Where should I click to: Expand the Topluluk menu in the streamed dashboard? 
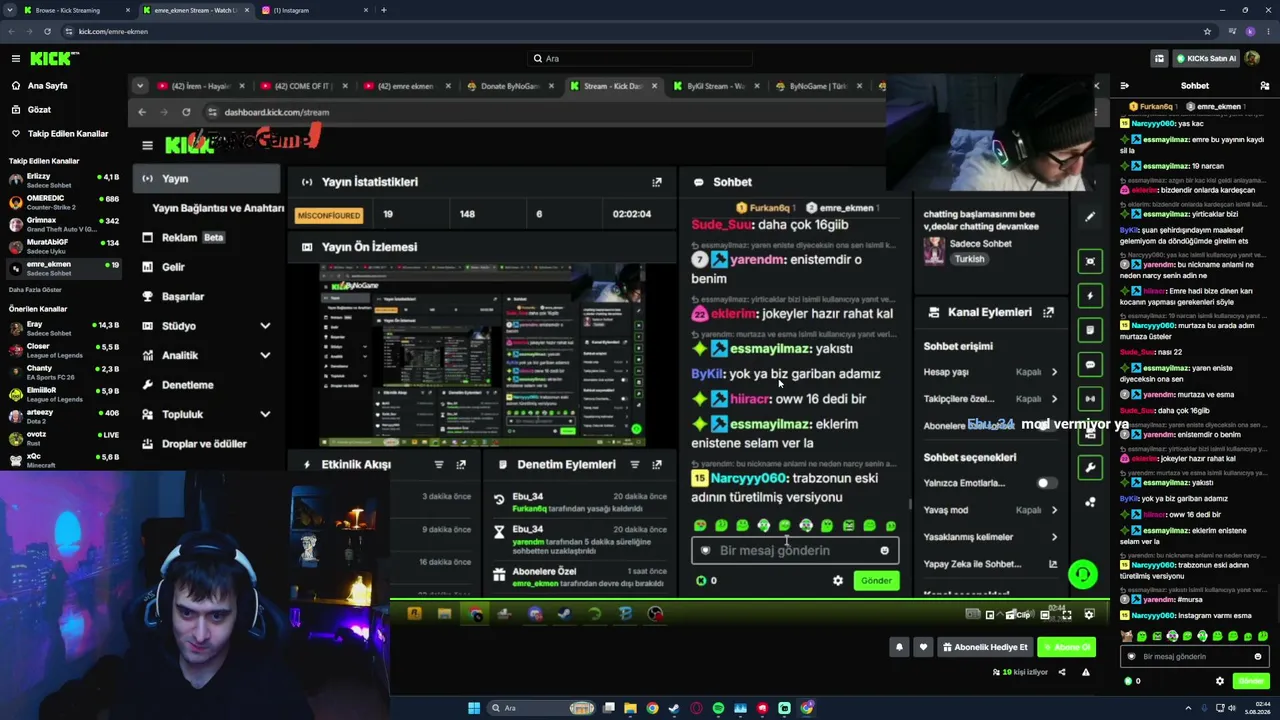(x=265, y=414)
